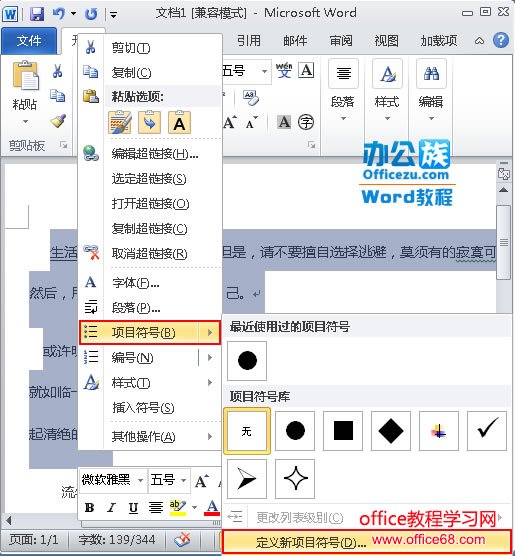515x556 pixels.
Task: Collapse the ribbon with the caret icon
Action: pyautogui.click(x=479, y=41)
